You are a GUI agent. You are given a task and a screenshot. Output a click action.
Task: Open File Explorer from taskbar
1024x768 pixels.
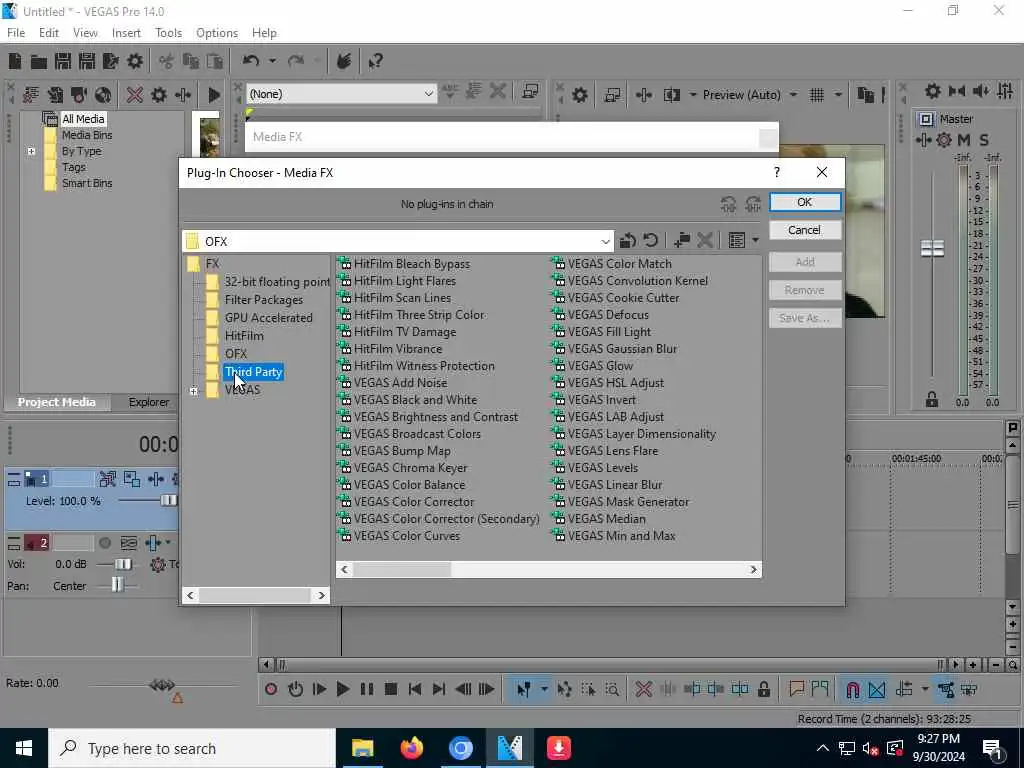coord(362,748)
